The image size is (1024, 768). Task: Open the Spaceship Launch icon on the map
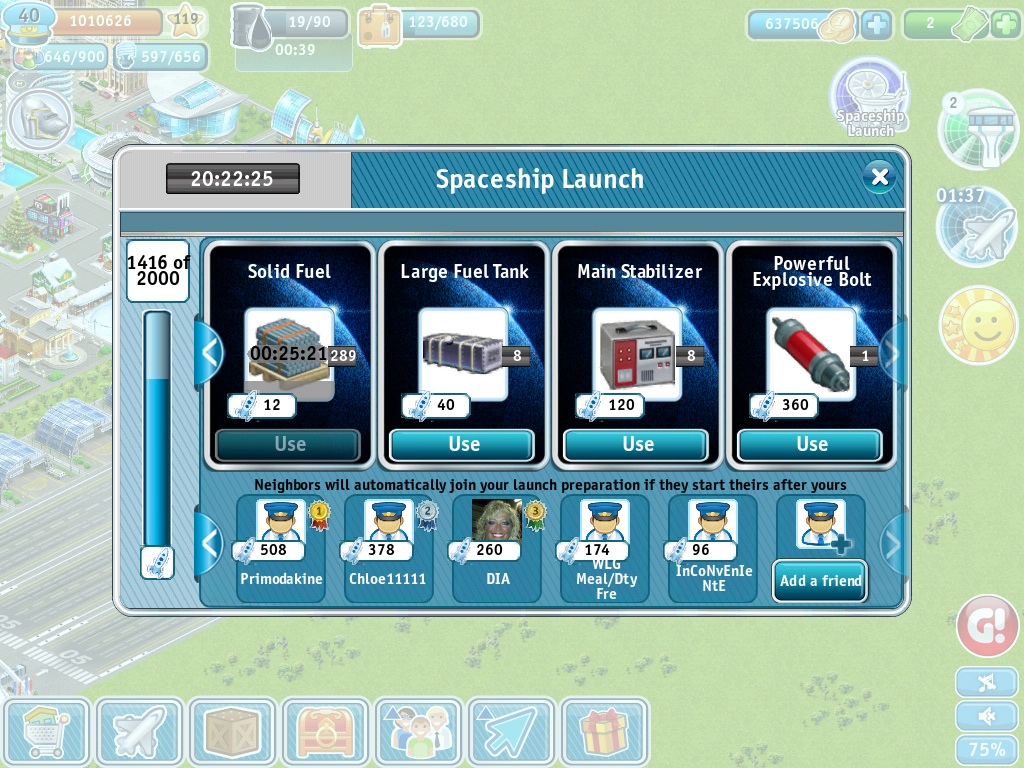[x=871, y=98]
